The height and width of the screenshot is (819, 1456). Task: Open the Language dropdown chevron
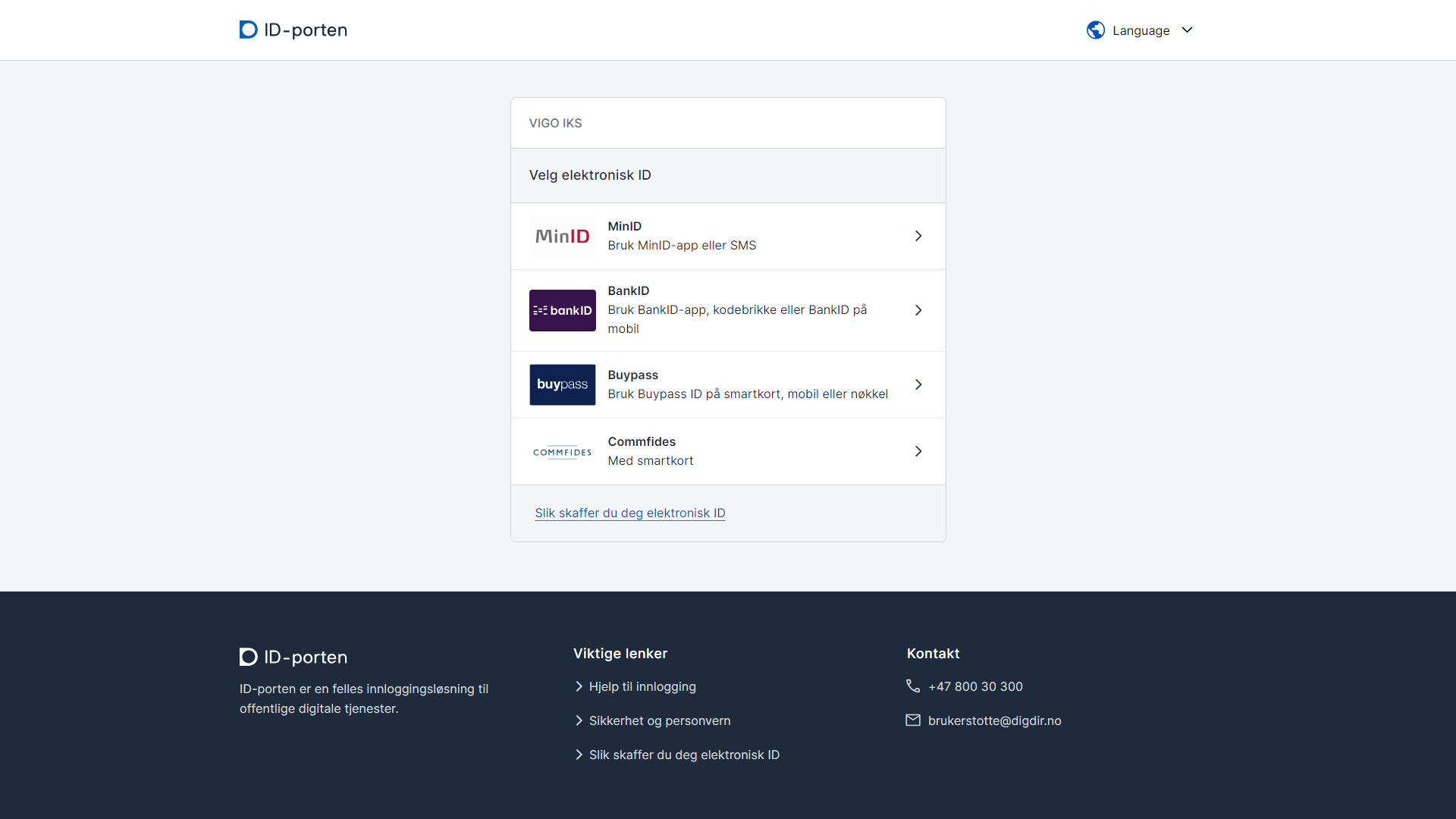click(x=1188, y=30)
